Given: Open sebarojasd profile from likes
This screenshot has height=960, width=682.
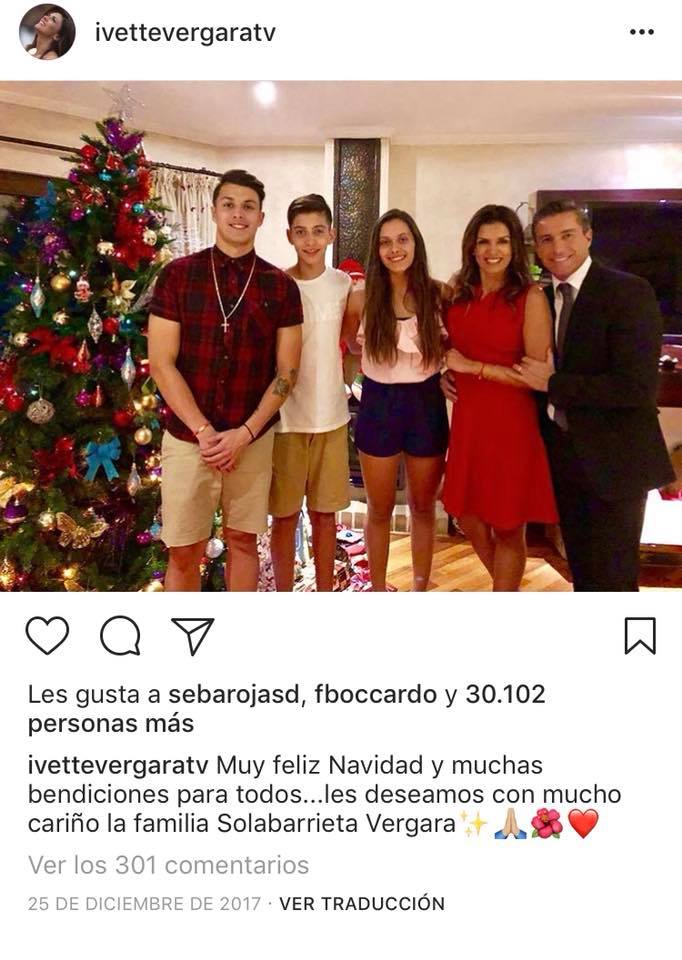Looking at the screenshot, I should (x=236, y=694).
